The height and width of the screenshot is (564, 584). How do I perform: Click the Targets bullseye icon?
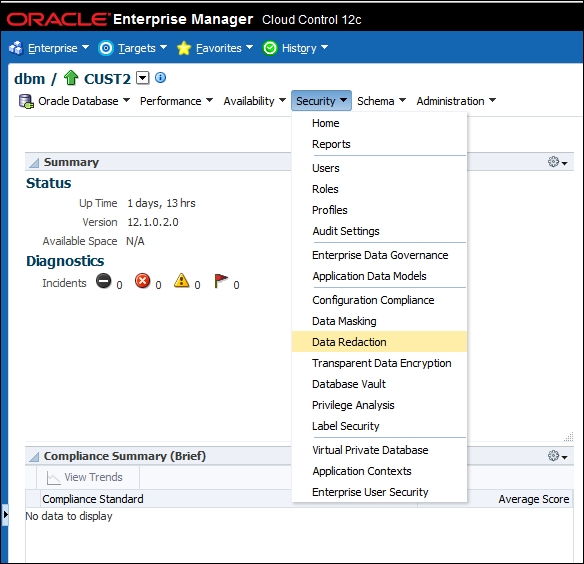click(x=106, y=48)
